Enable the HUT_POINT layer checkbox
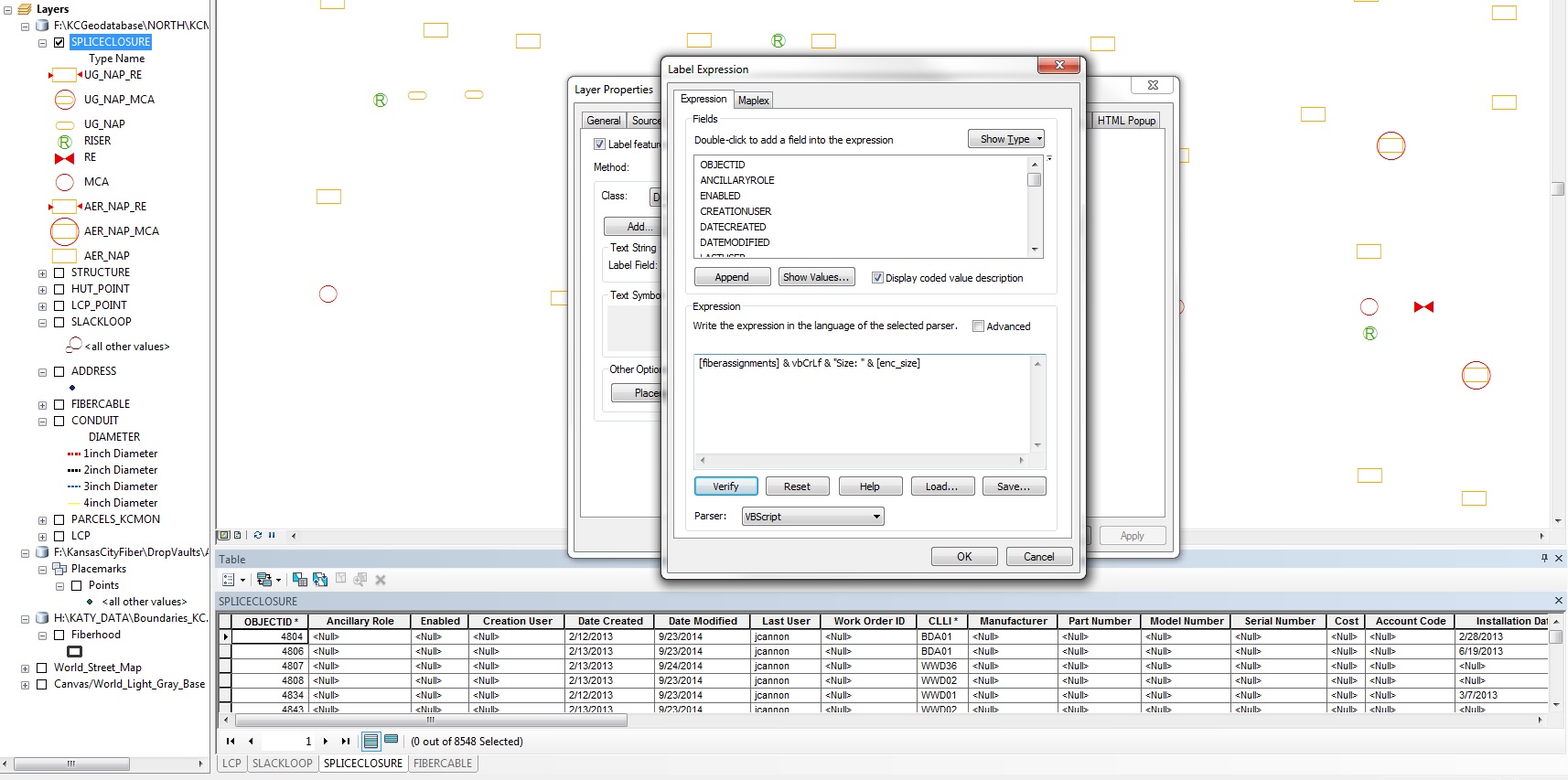The height and width of the screenshot is (780, 1568). tap(59, 289)
